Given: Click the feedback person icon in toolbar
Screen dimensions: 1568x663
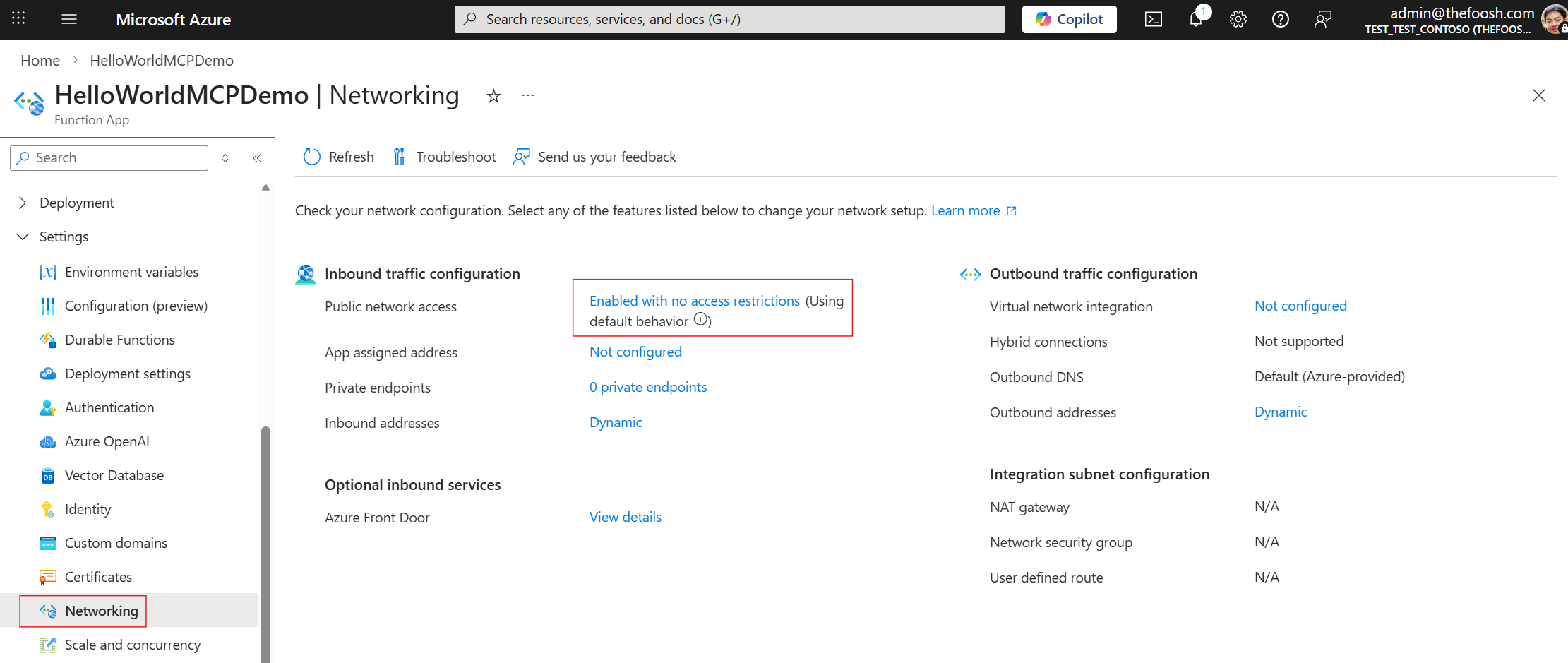Looking at the screenshot, I should pyautogui.click(x=522, y=157).
